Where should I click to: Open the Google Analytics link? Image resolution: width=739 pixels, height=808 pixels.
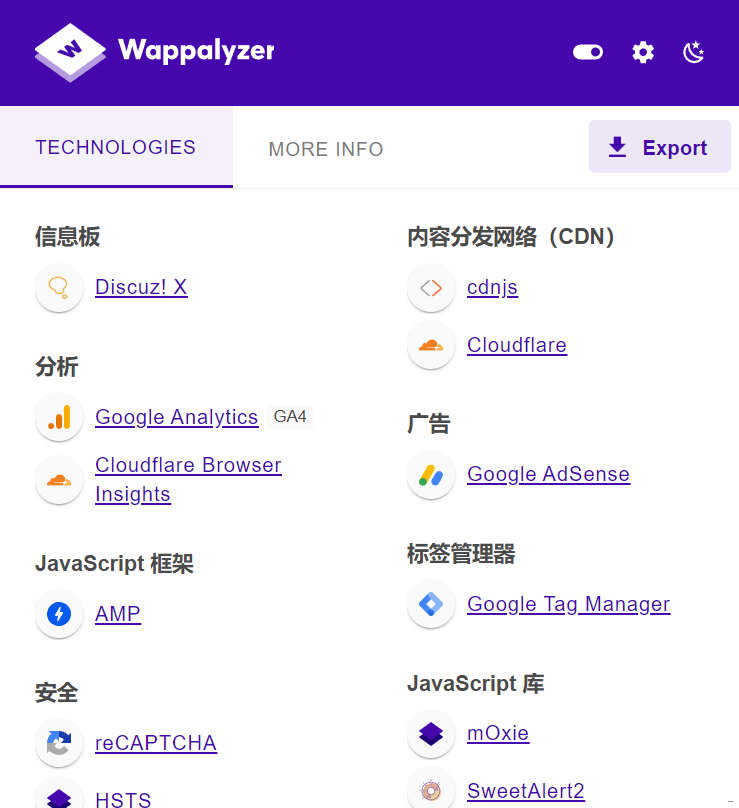(177, 417)
